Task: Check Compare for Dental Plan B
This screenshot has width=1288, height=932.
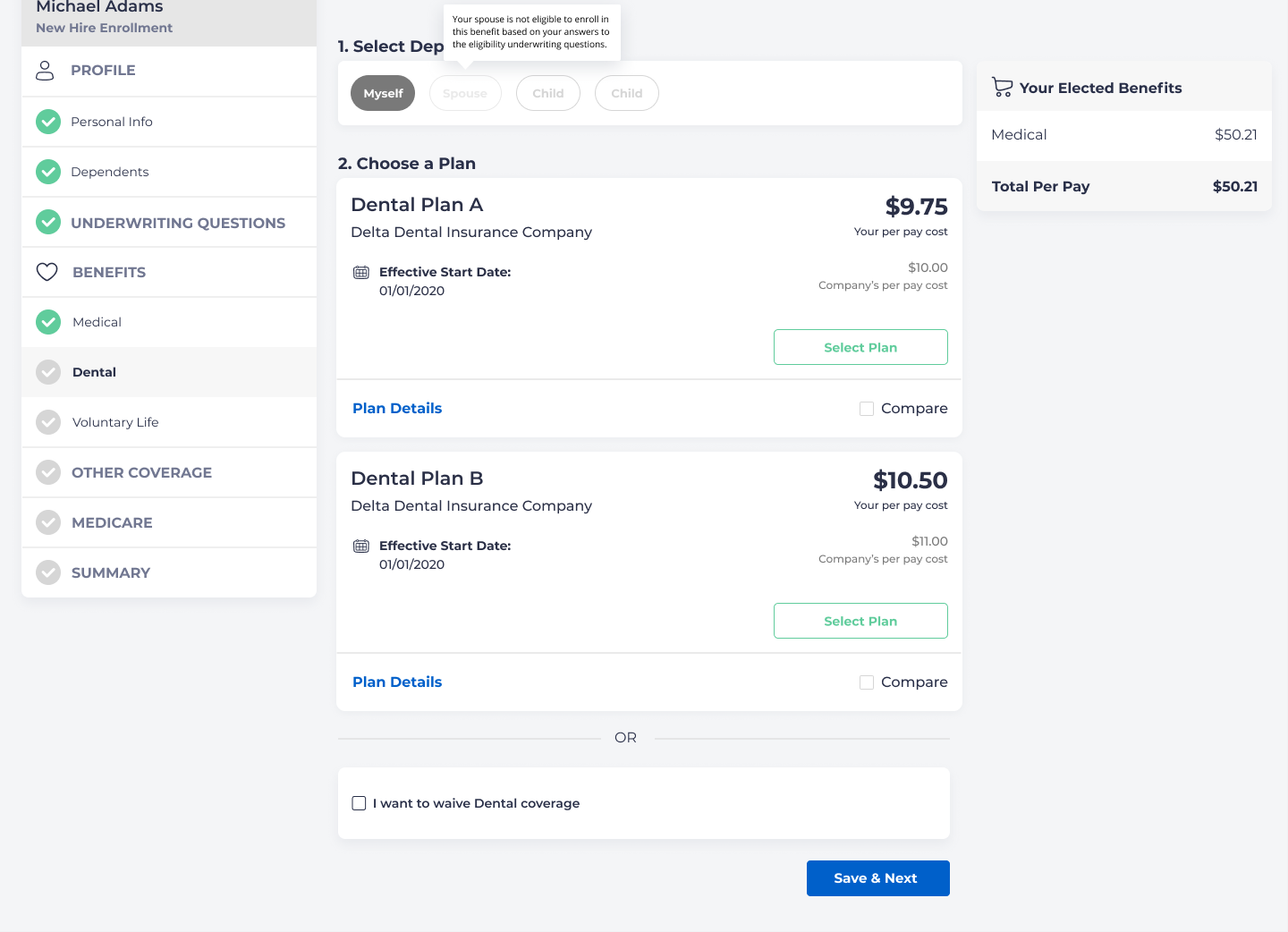Action: click(867, 682)
